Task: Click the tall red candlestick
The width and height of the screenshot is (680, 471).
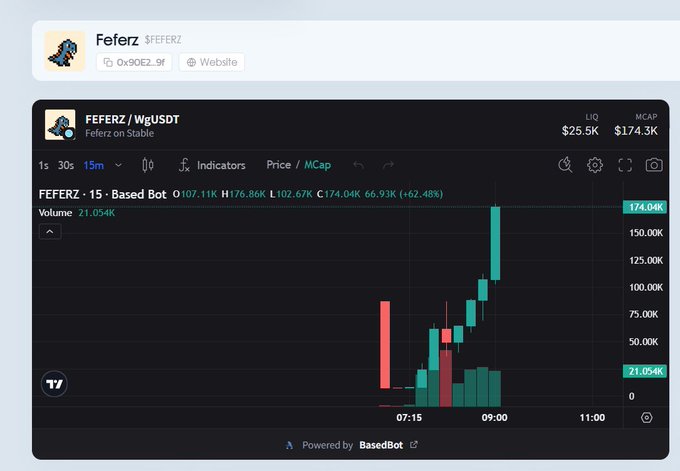Action: (x=385, y=345)
